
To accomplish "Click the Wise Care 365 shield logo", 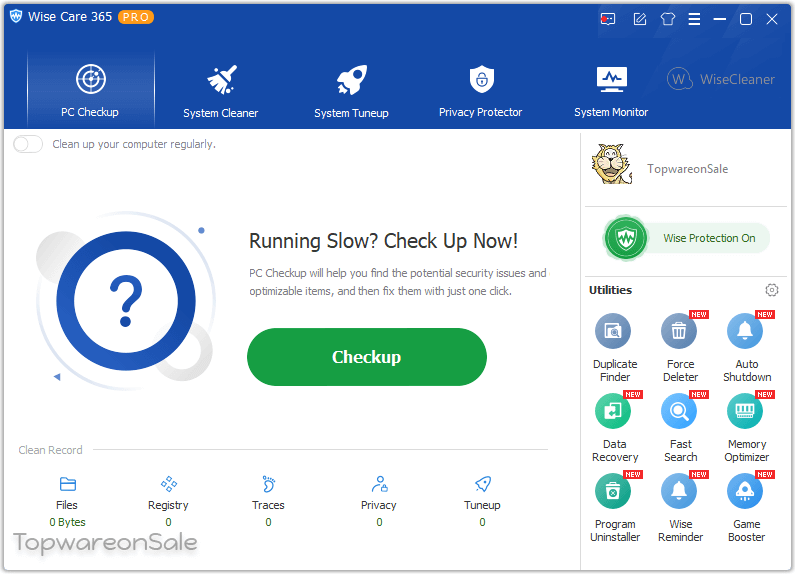I will 16,16.
